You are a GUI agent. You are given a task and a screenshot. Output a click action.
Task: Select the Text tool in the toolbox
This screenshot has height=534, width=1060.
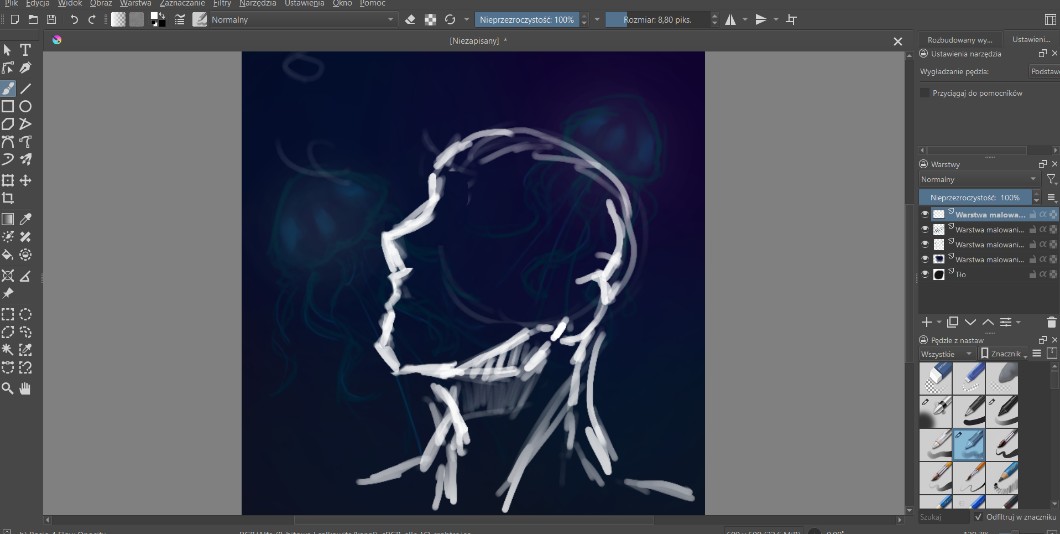[x=26, y=50]
